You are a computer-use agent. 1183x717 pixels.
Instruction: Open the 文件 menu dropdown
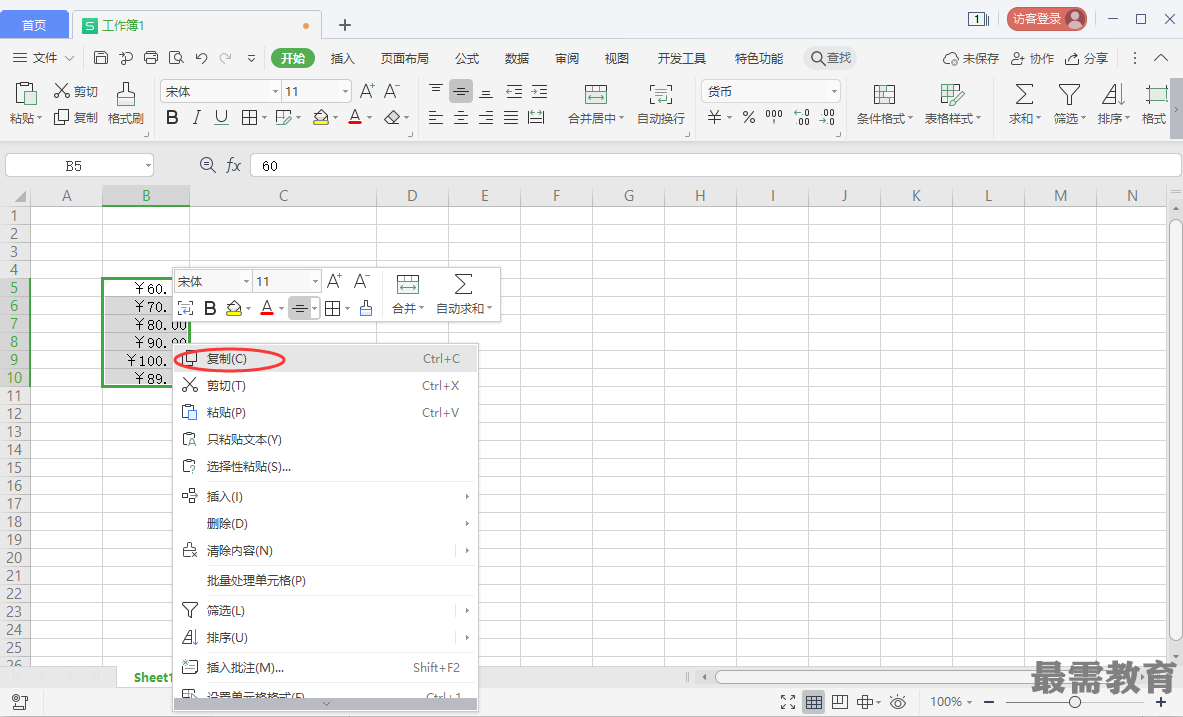[x=44, y=58]
